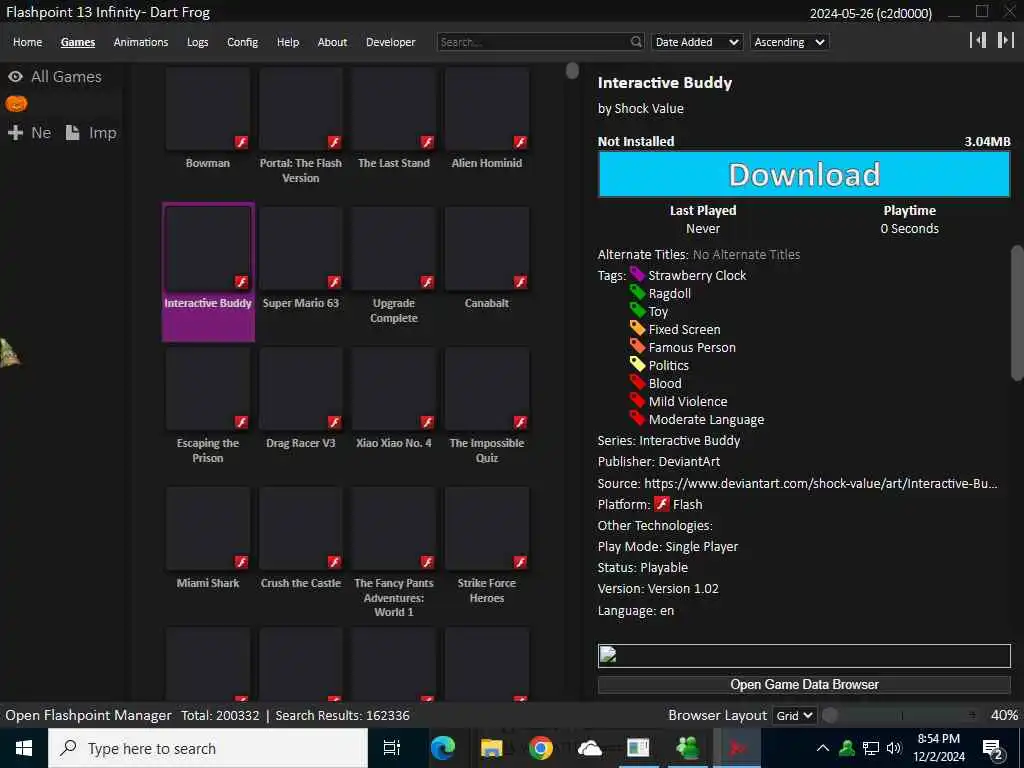The width and height of the screenshot is (1024, 768).
Task: Select the Alien Hominid thumbnail
Action: 487,109
